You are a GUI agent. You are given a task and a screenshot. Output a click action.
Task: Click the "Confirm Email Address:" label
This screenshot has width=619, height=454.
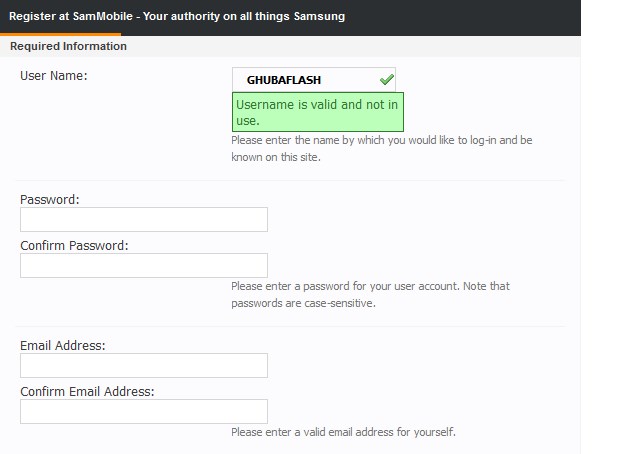tap(87, 391)
